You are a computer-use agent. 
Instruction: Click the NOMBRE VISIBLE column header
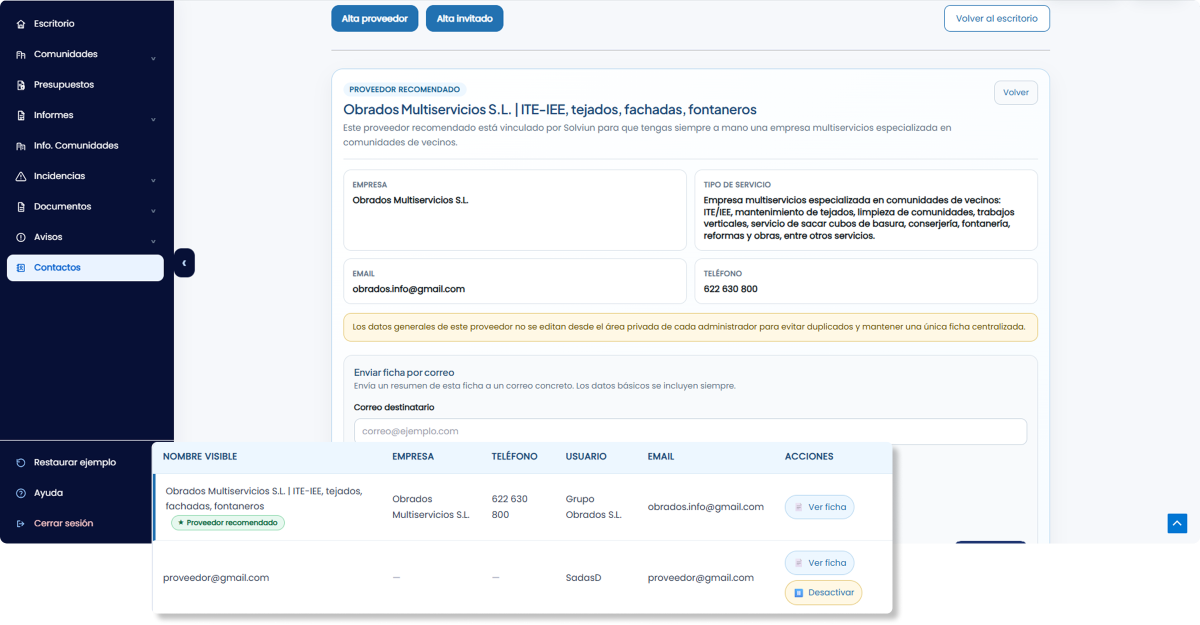(200, 456)
